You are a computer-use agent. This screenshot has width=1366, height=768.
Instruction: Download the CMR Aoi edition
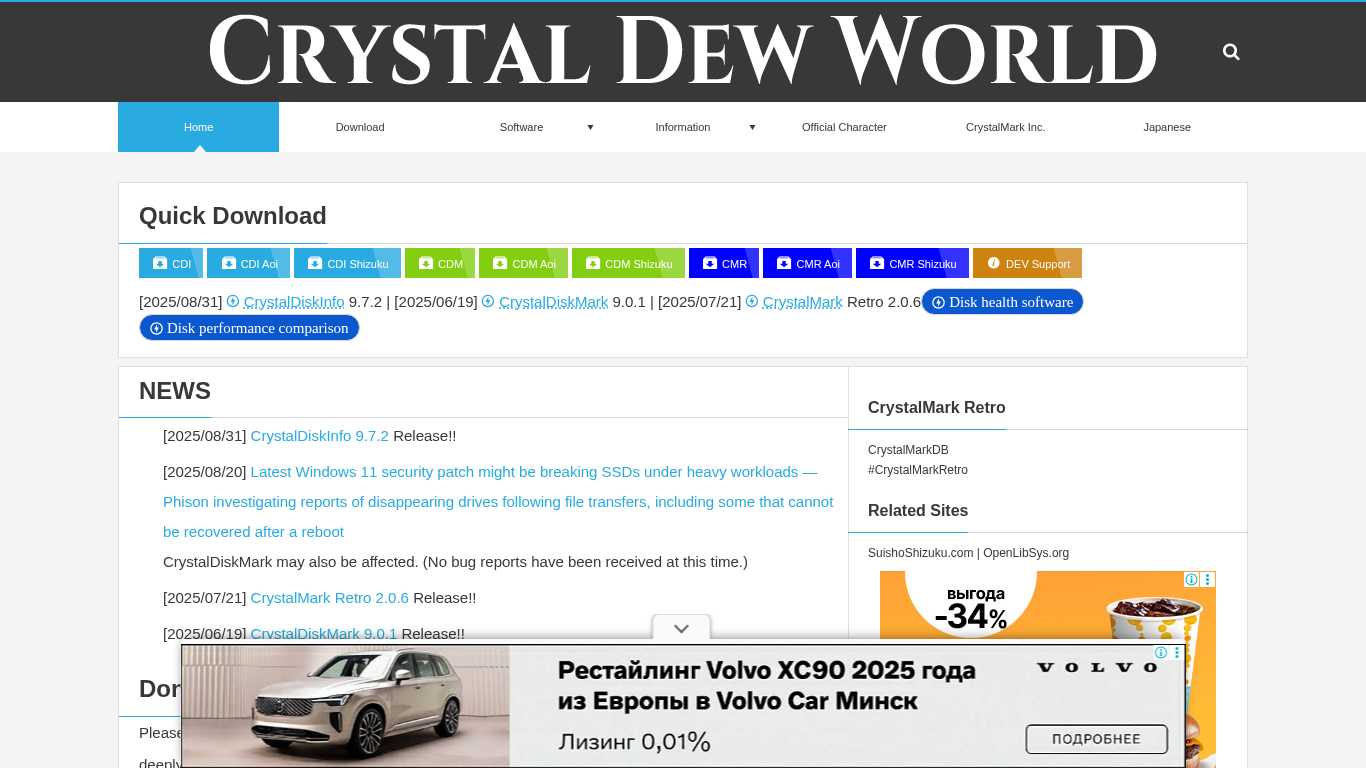807,263
